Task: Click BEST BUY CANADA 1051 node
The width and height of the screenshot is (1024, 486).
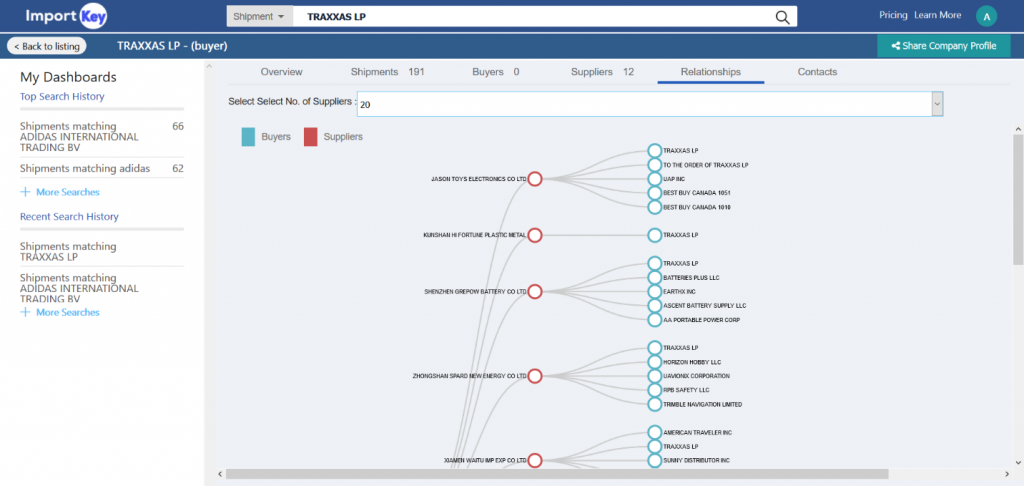Action: pyautogui.click(x=654, y=193)
